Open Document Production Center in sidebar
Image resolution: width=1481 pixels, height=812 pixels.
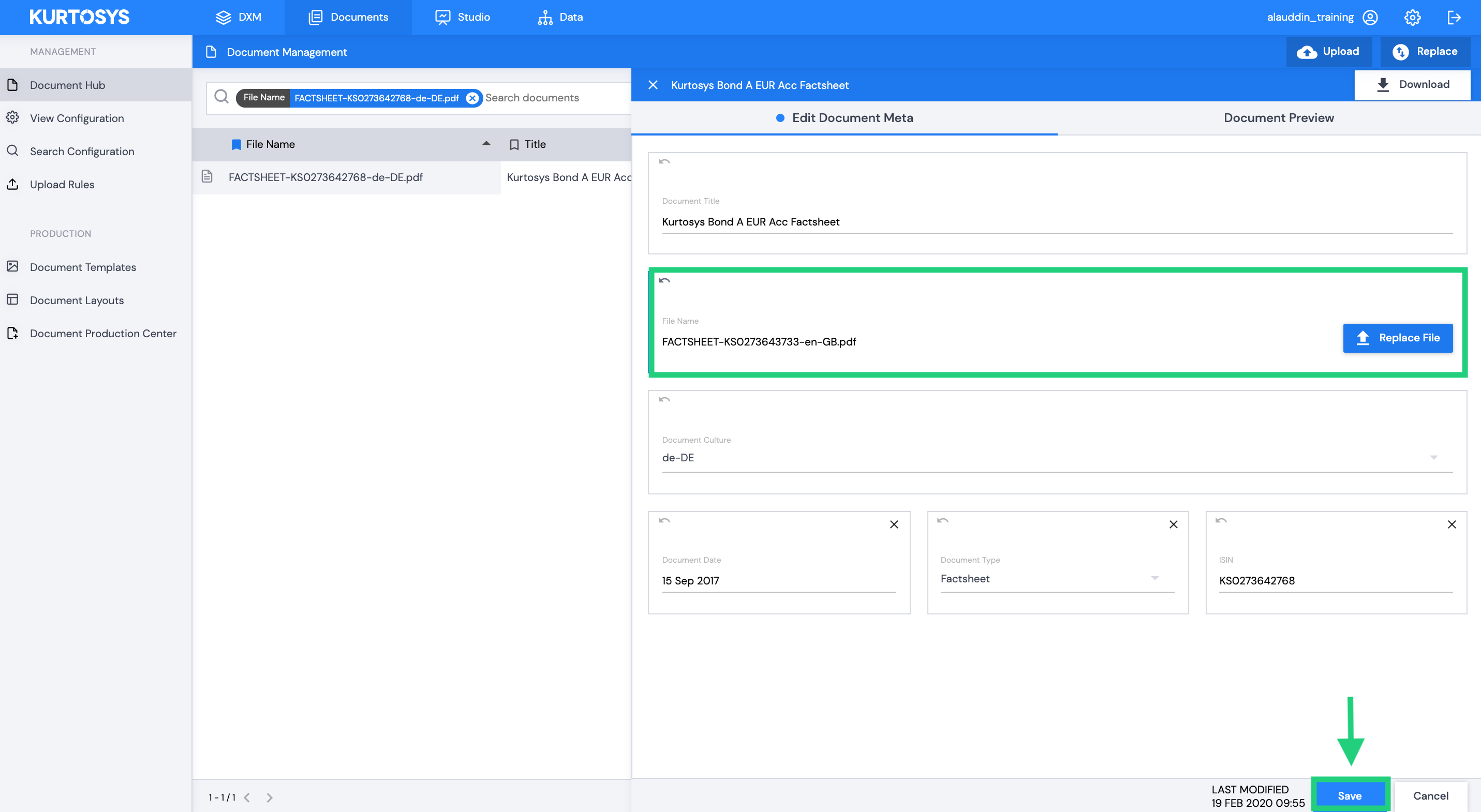(x=95, y=333)
